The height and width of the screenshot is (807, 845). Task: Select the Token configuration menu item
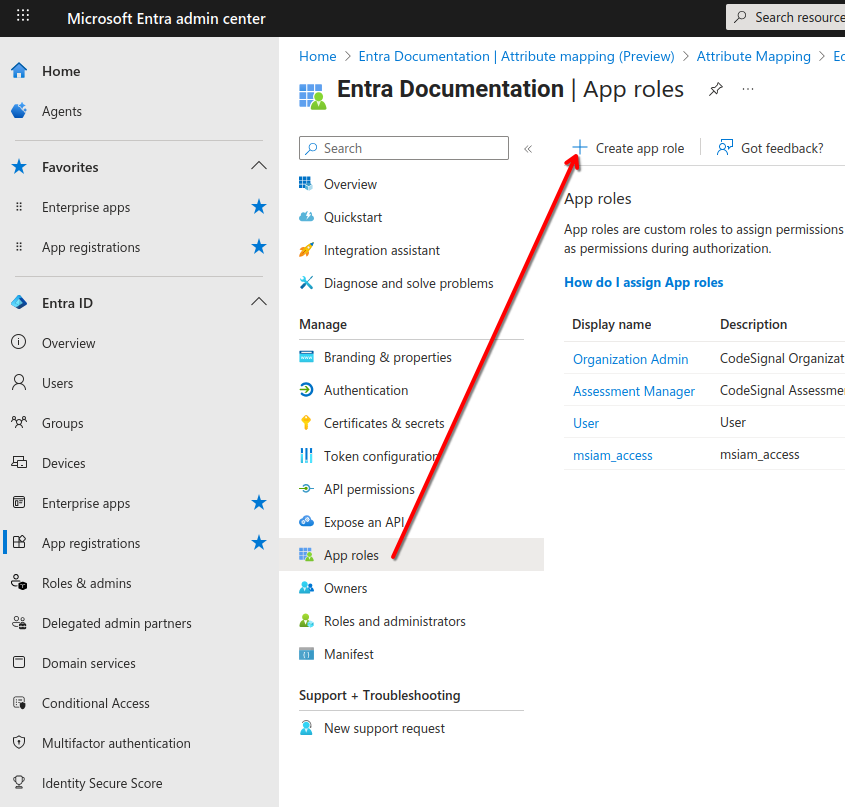point(380,456)
